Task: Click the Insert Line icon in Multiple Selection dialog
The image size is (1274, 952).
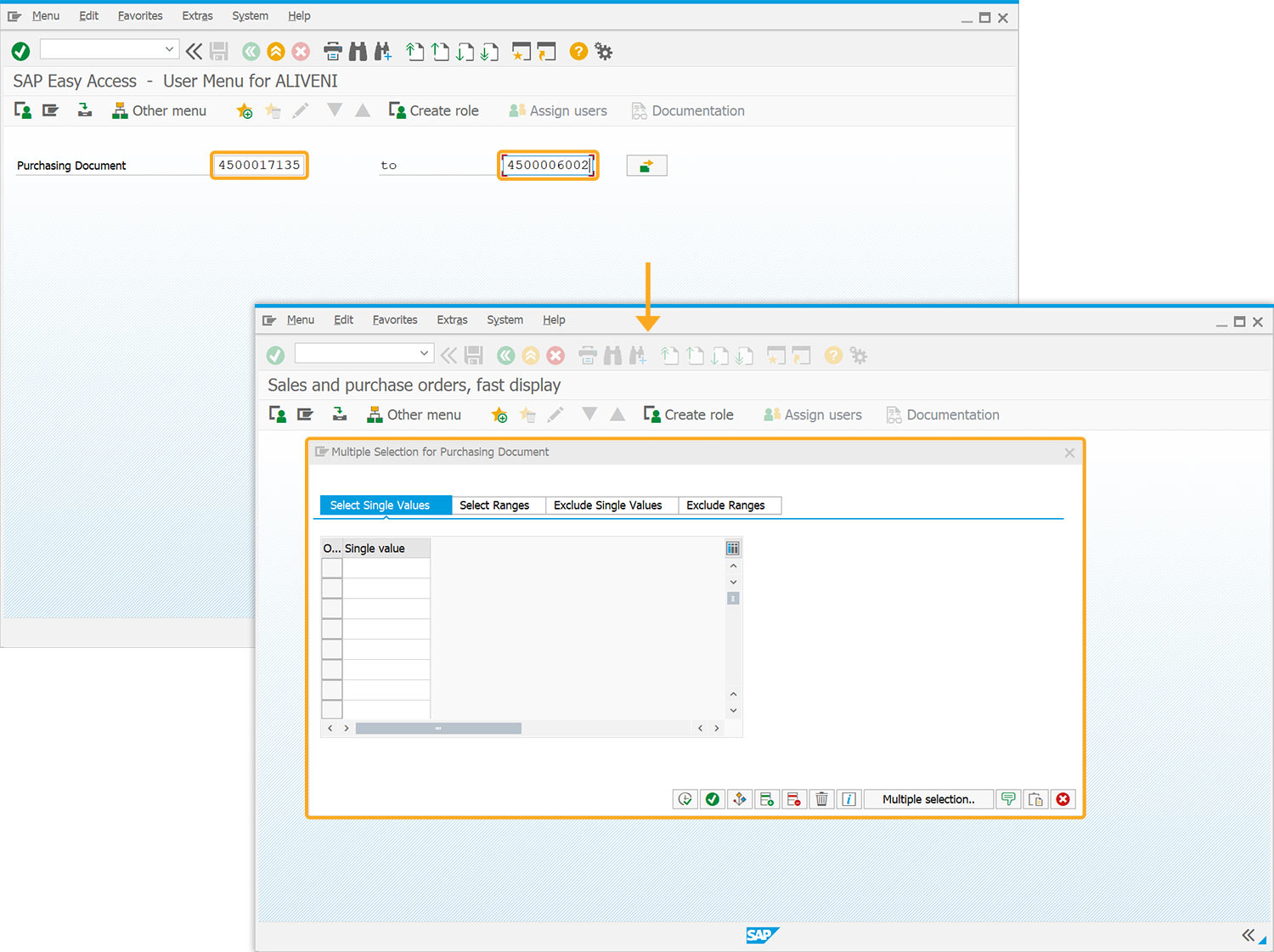Action: point(767,799)
